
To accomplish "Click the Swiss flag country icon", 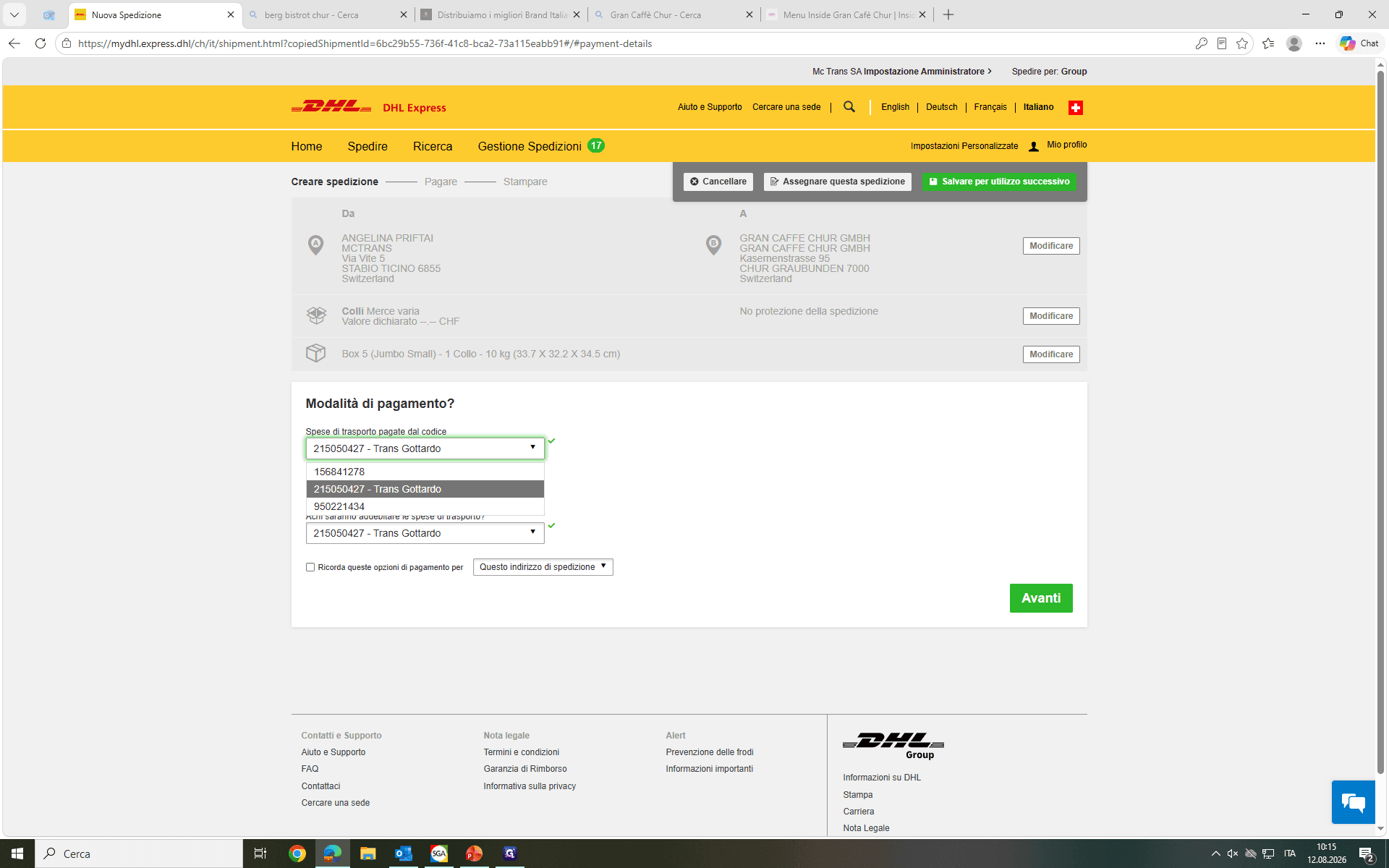I will pos(1076,108).
